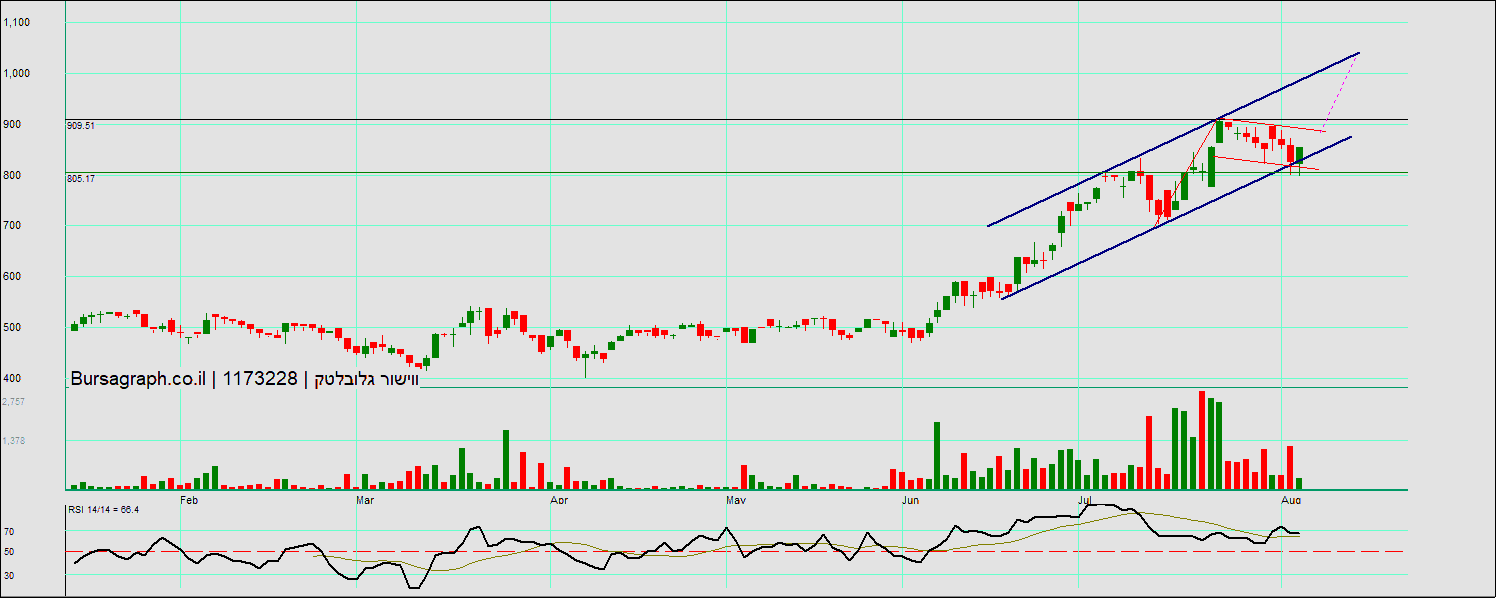Click the Jul month label on time axis
This screenshot has height=598, width=1496.
point(1085,498)
